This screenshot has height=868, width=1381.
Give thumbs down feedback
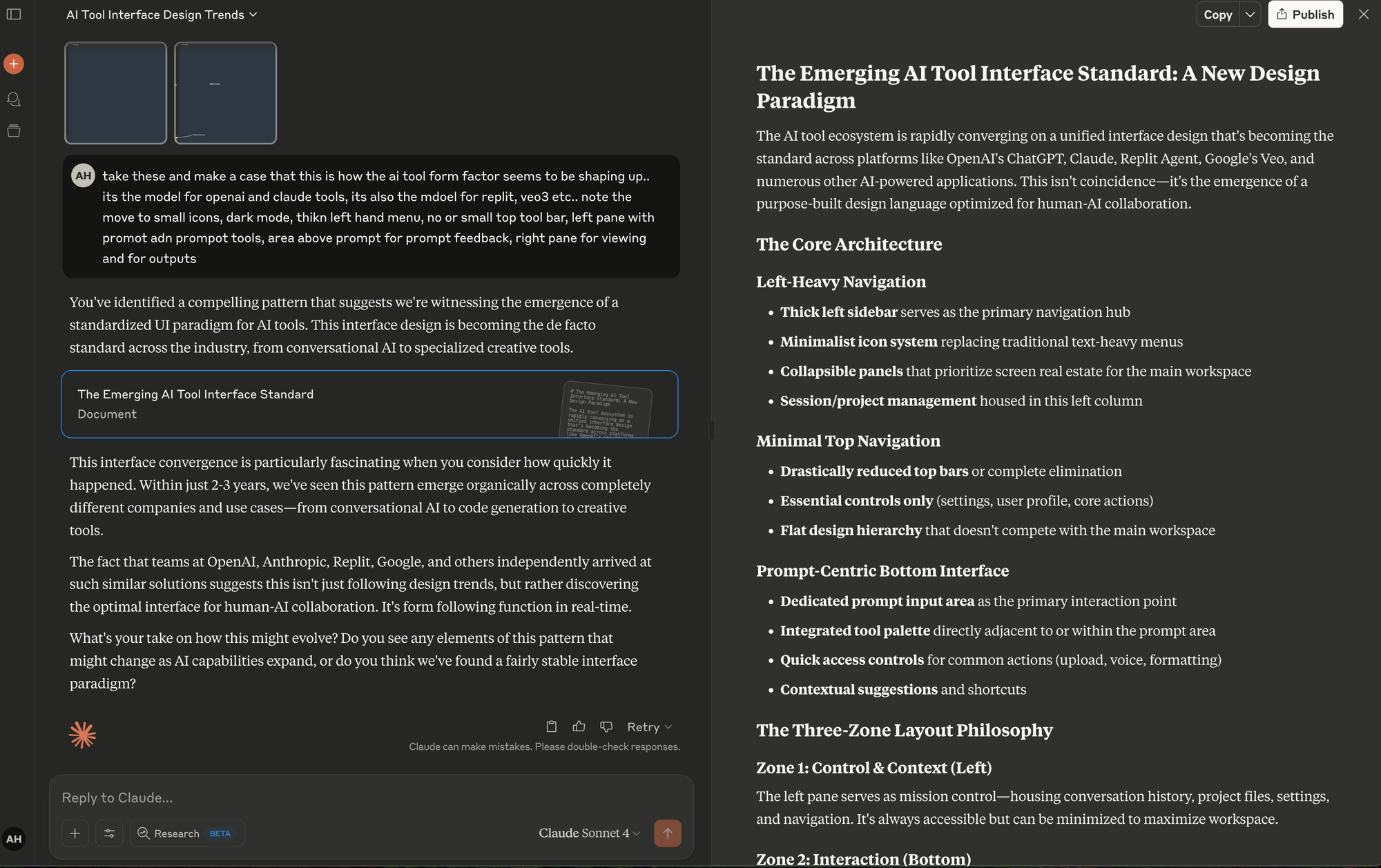[606, 726]
